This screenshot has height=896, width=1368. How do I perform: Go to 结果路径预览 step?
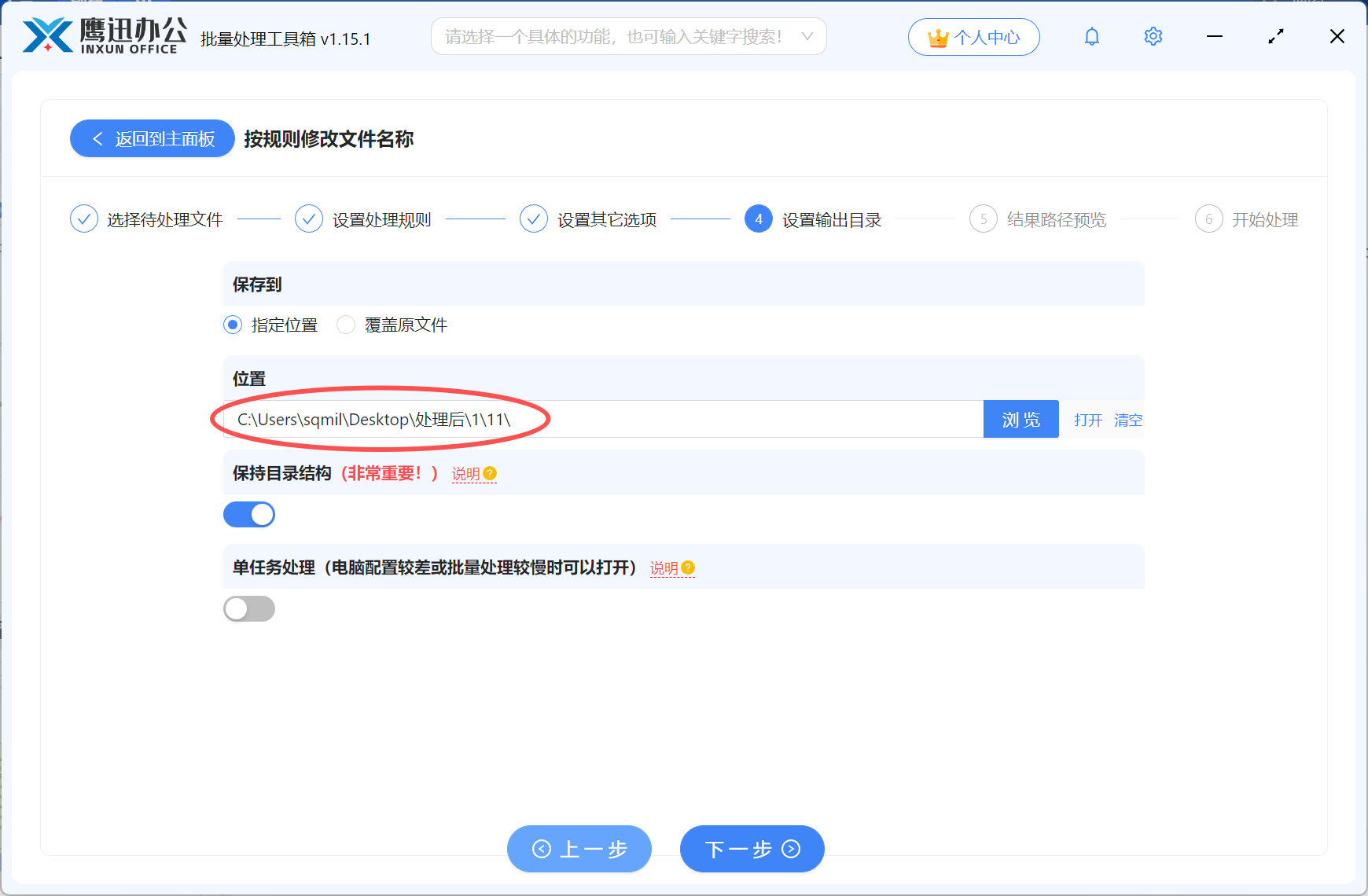point(1057,219)
